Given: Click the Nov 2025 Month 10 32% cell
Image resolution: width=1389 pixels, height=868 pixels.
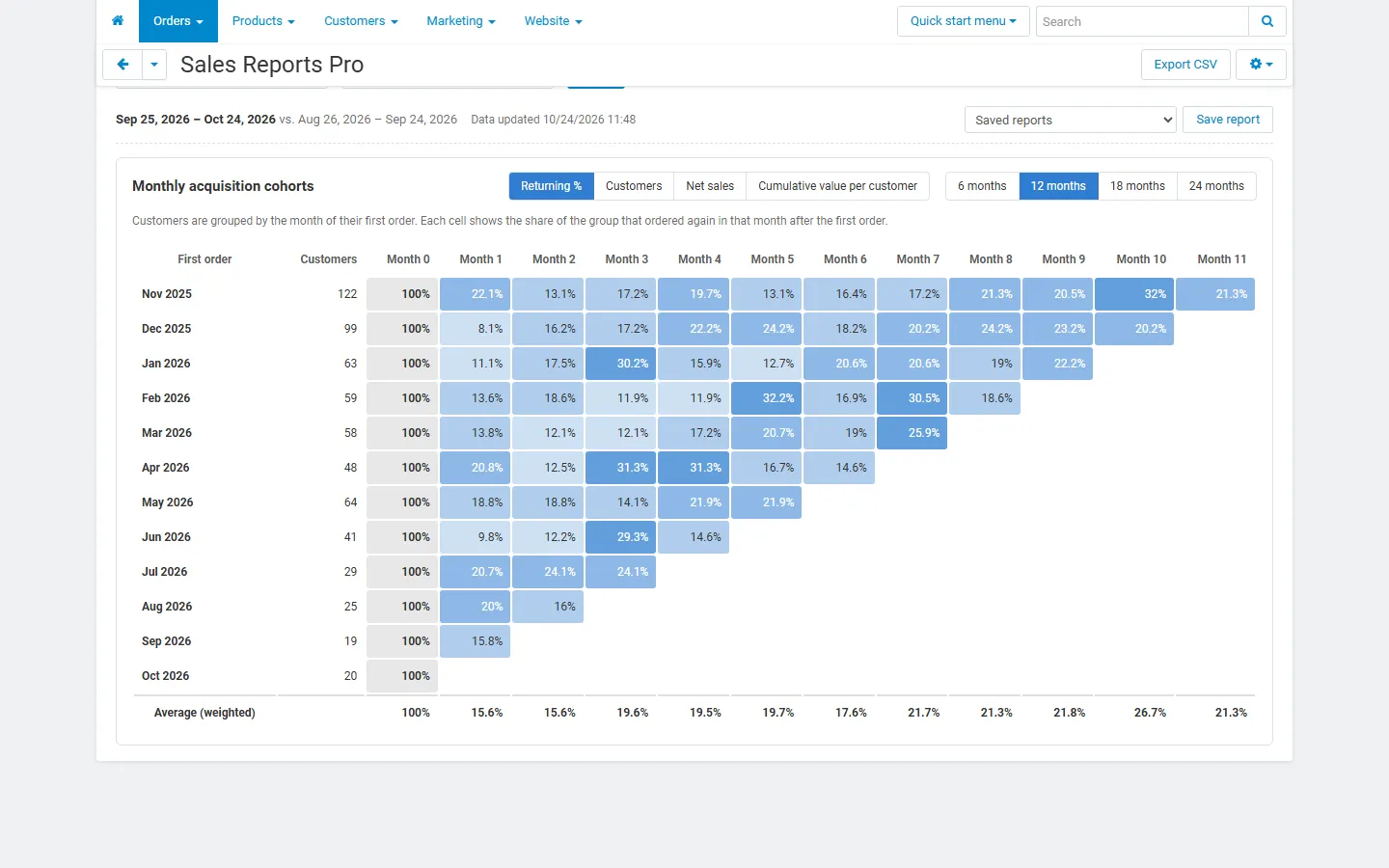Looking at the screenshot, I should pyautogui.click(x=1134, y=294).
